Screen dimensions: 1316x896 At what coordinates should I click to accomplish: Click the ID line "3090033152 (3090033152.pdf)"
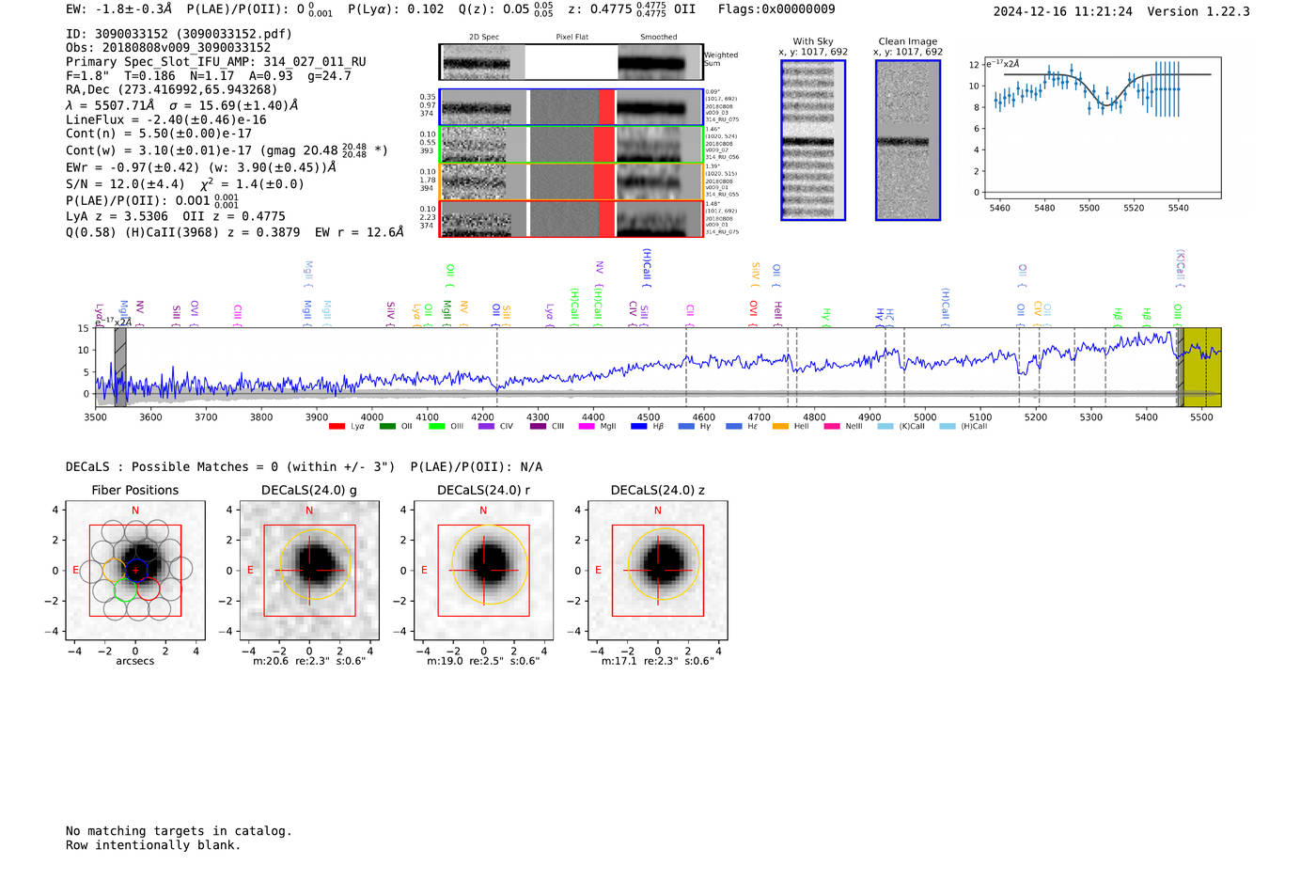click(x=179, y=34)
